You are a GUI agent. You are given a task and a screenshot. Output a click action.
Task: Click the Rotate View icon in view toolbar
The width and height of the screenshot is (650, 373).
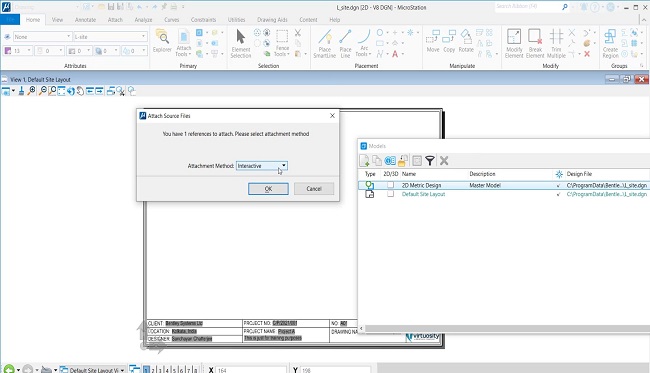click(71, 91)
